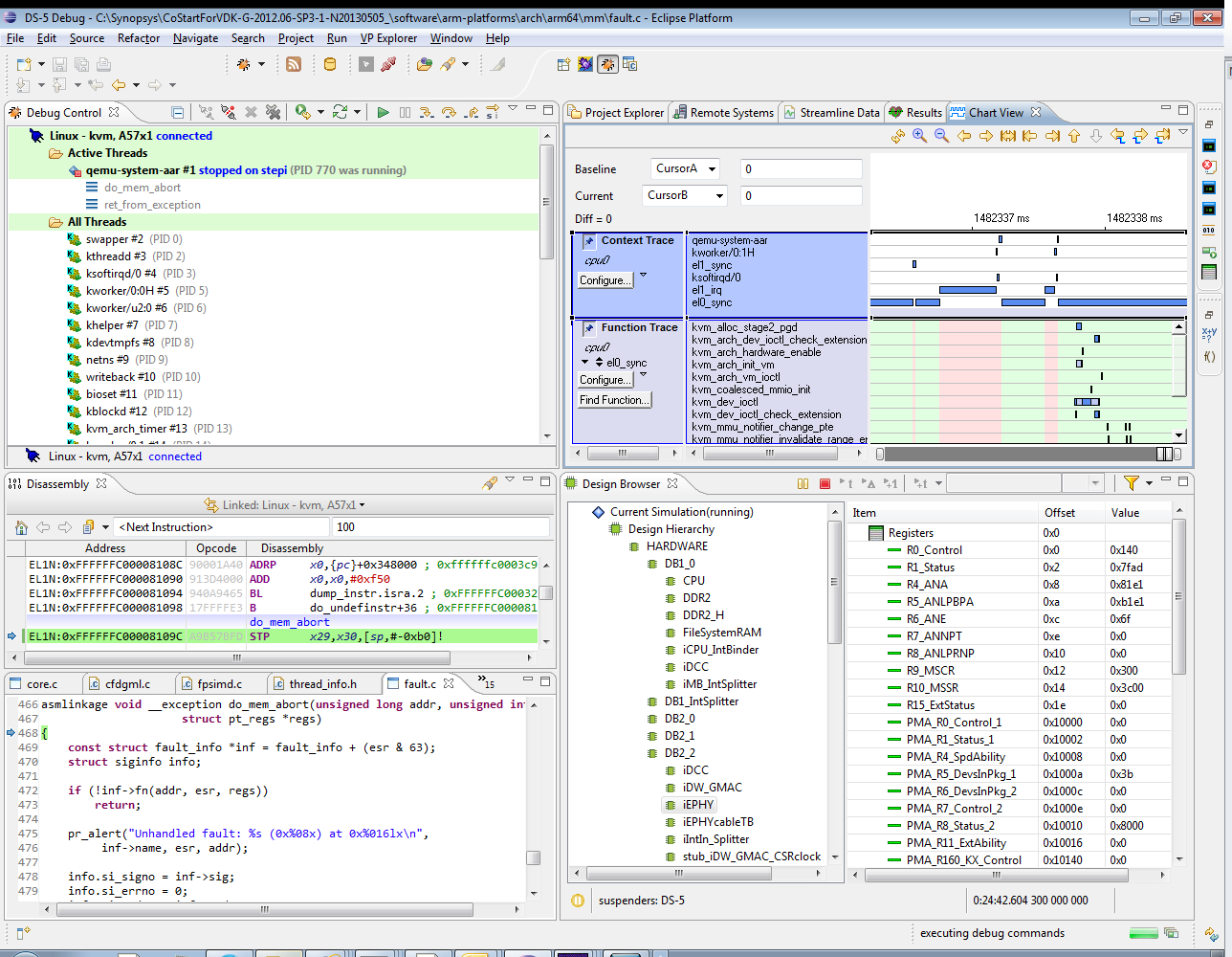Toggle the pin icon on Function Trace
This screenshot has width=1232, height=957.
pyautogui.click(x=589, y=328)
